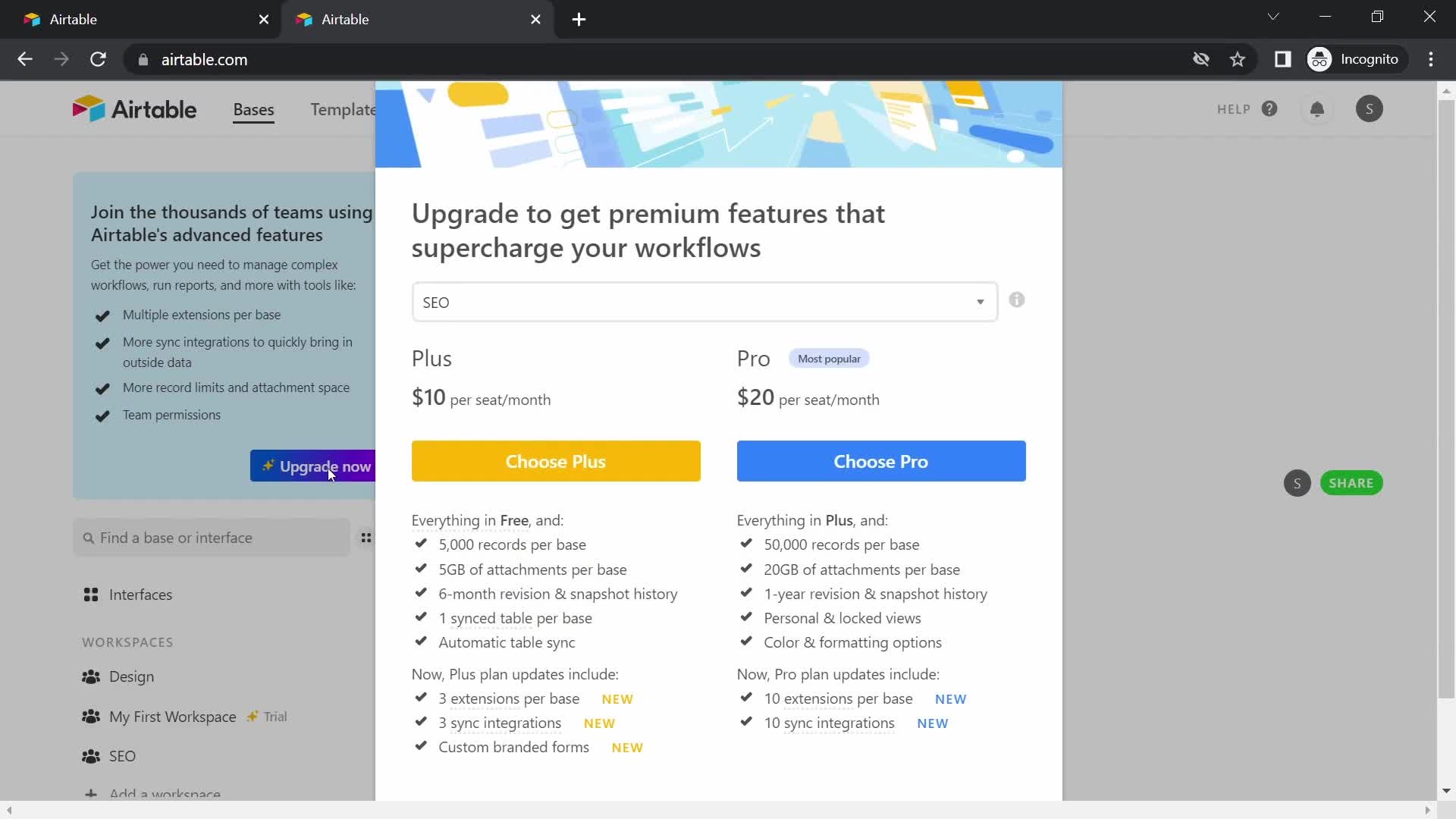
Task: Click the Bases menu tab
Action: (x=254, y=109)
